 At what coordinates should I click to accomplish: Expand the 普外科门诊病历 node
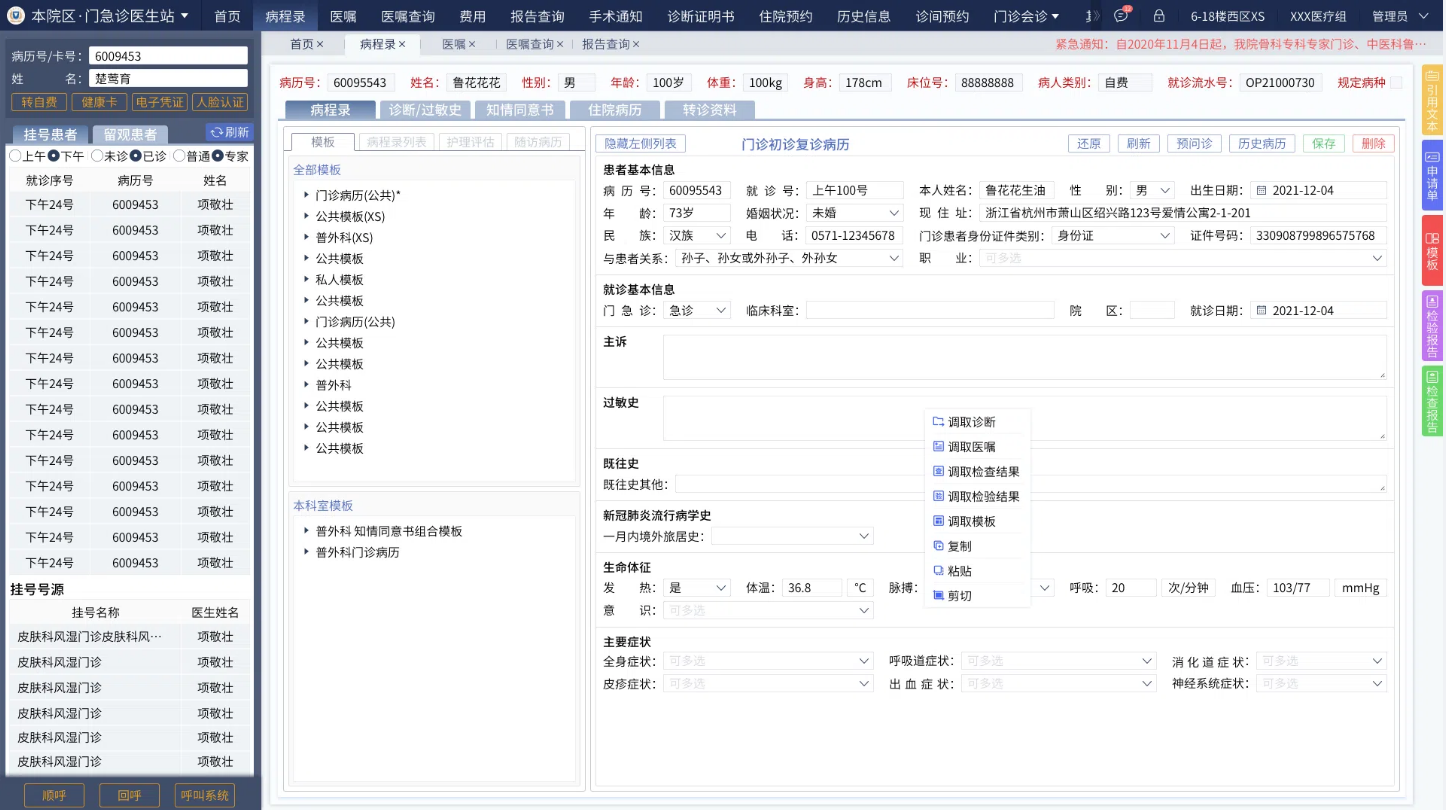pos(307,552)
